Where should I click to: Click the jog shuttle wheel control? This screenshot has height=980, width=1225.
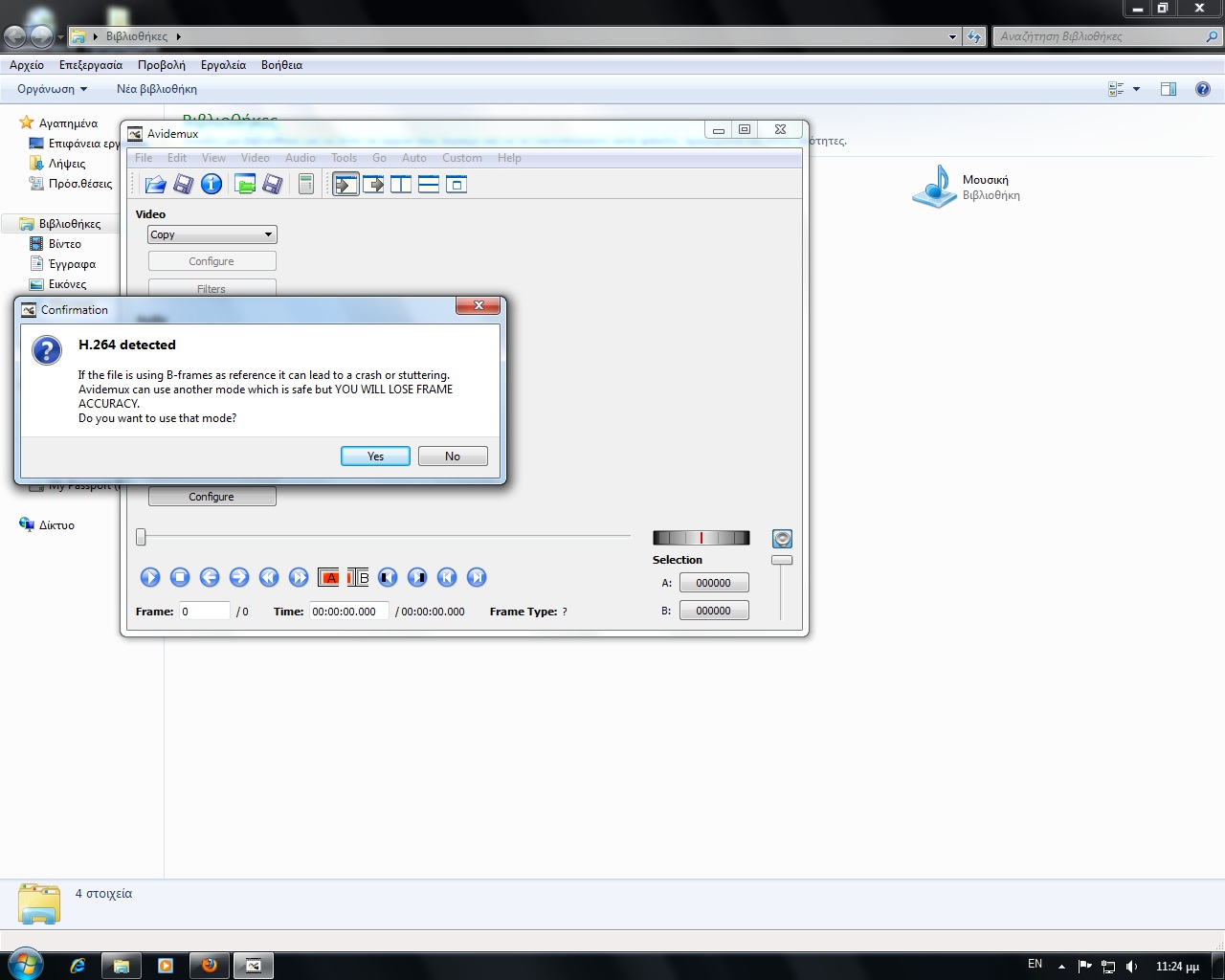coord(702,538)
